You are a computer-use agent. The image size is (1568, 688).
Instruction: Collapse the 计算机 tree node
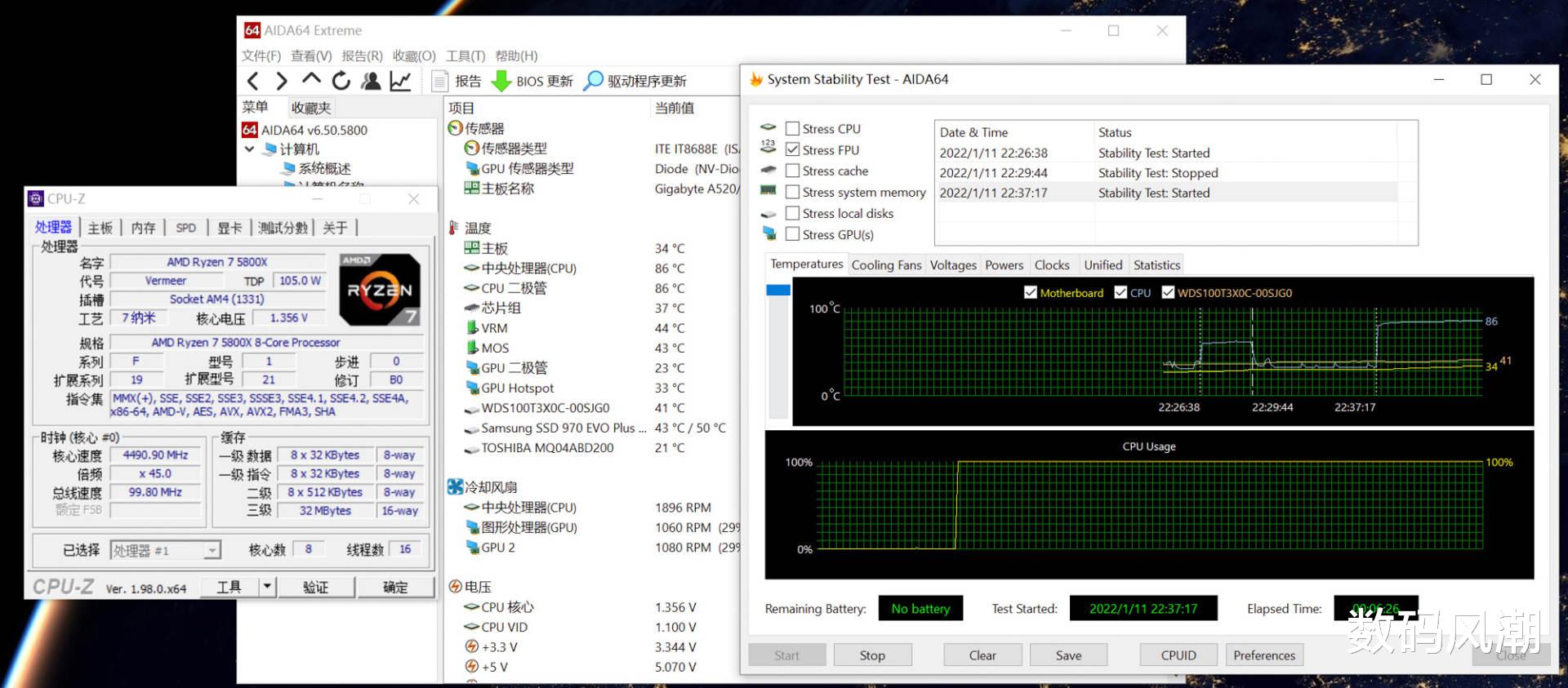(x=250, y=149)
